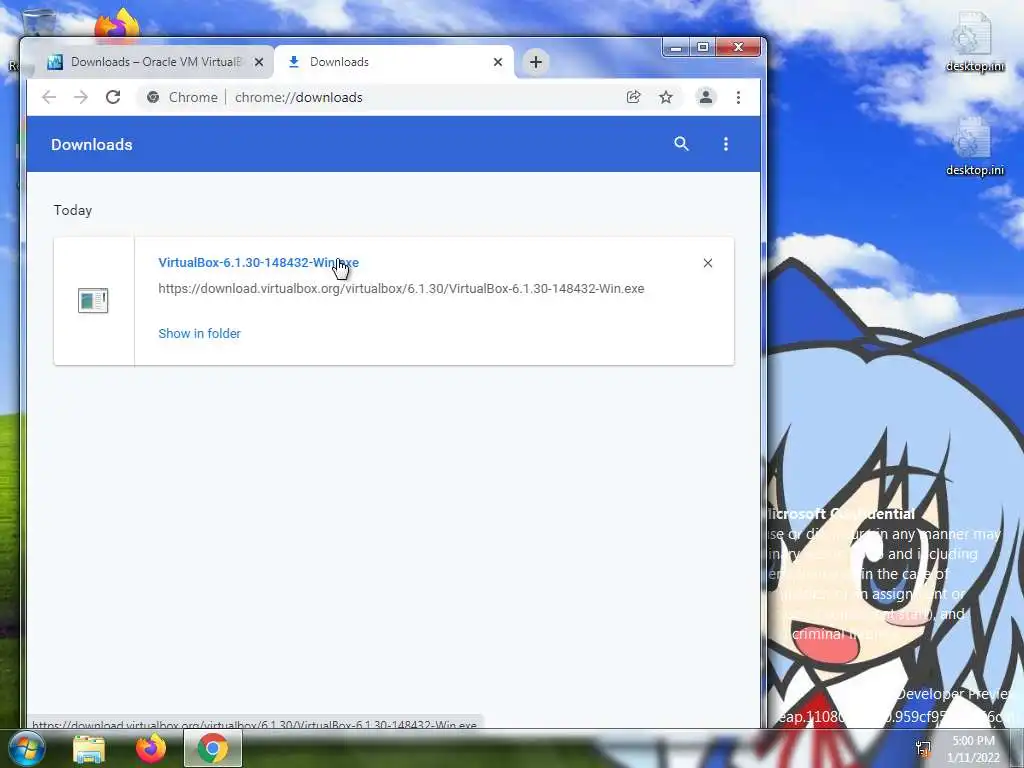1024x768 pixels.
Task: Open the taskbar clock showing 5:00 PM
Action: (x=973, y=749)
